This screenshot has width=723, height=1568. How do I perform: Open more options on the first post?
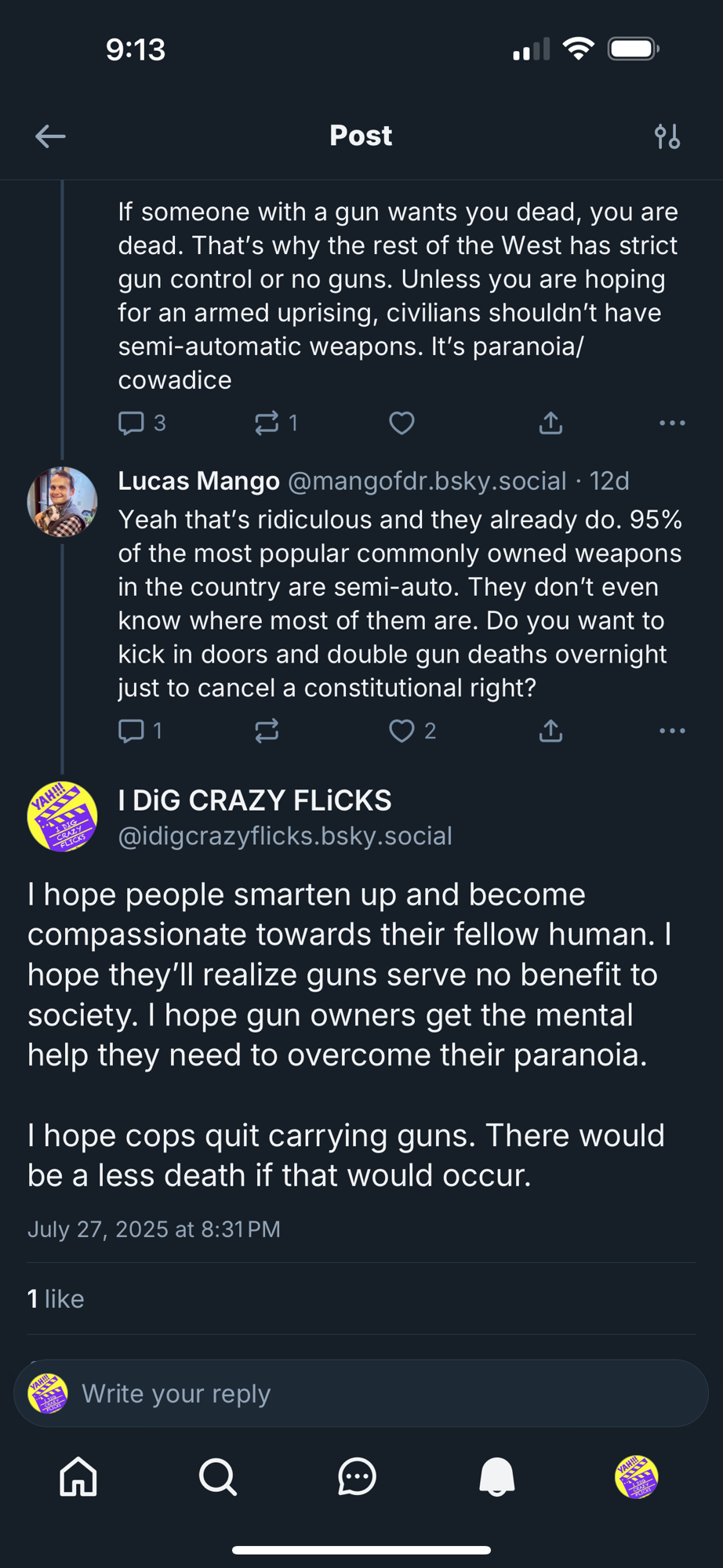(x=672, y=423)
